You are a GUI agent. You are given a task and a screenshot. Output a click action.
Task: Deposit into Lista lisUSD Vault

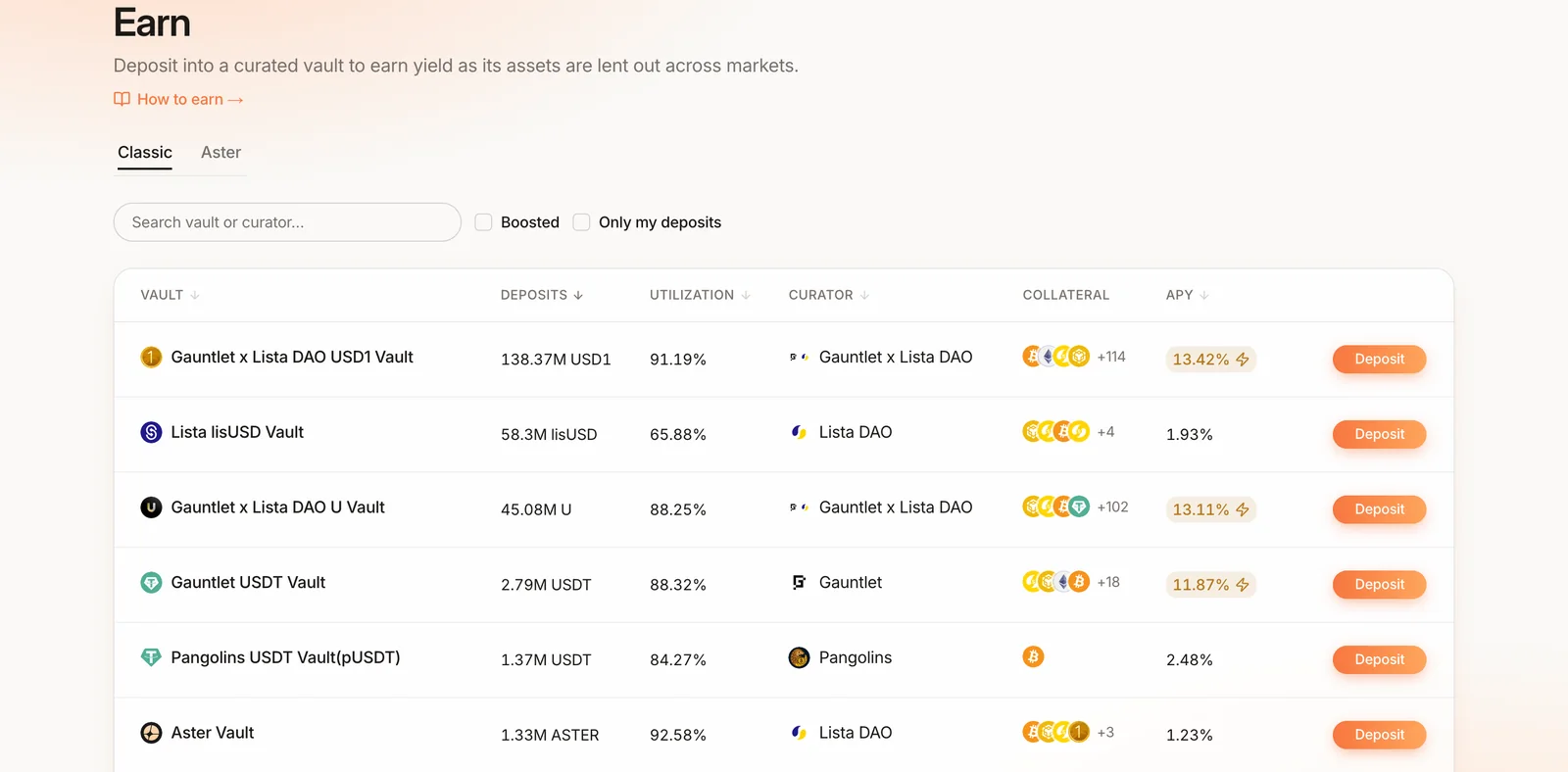(x=1379, y=434)
